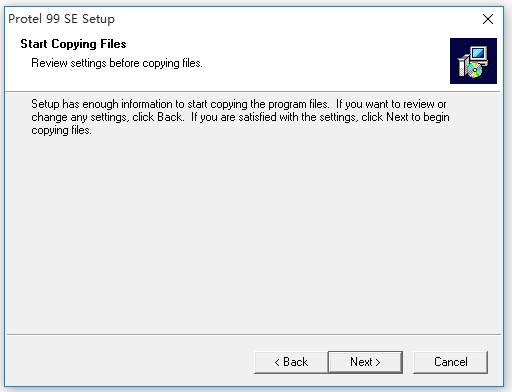Image resolution: width=512 pixels, height=392 pixels.
Task: Proceed with the Next > button
Action: pos(365,362)
